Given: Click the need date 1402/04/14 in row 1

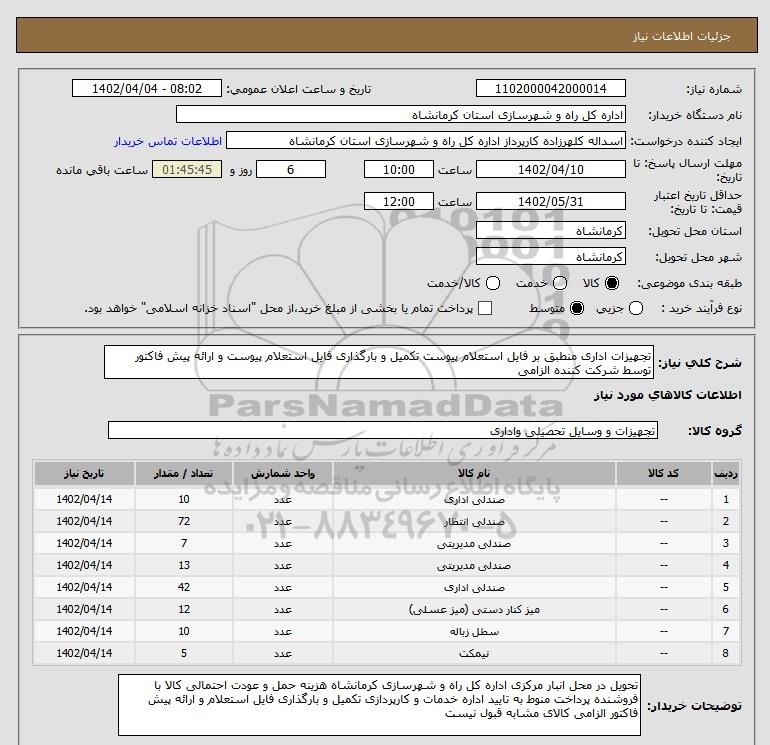Looking at the screenshot, I should click(x=84, y=499).
